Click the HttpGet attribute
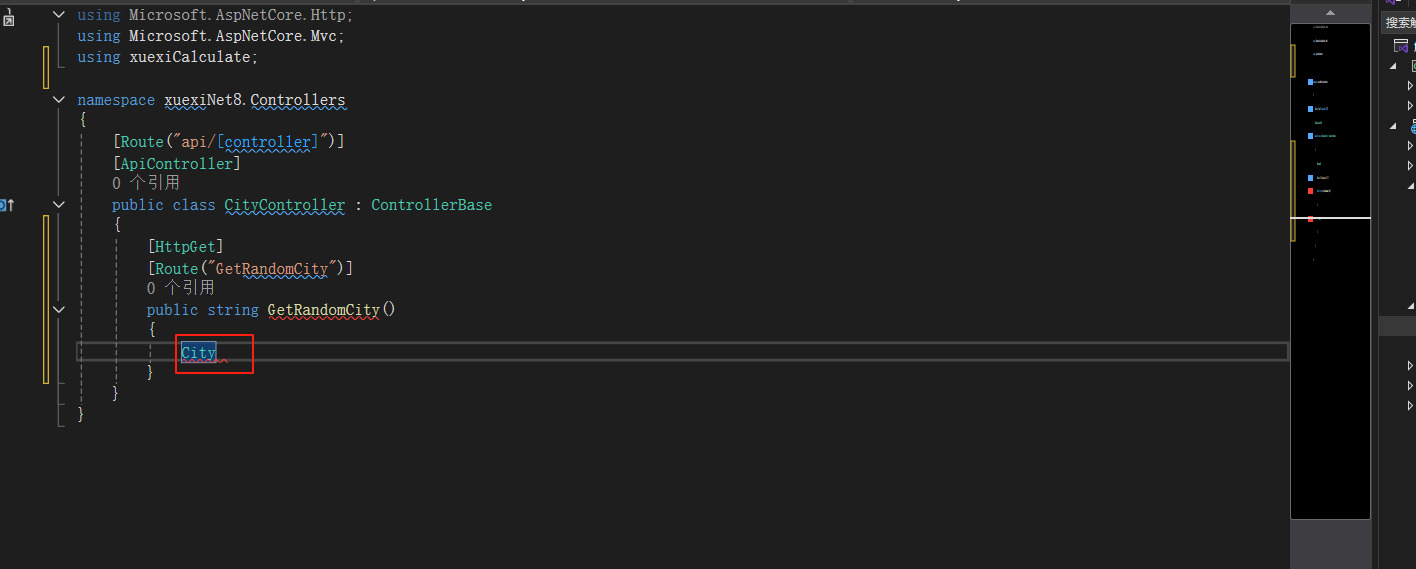The image size is (1416, 569). (x=185, y=246)
